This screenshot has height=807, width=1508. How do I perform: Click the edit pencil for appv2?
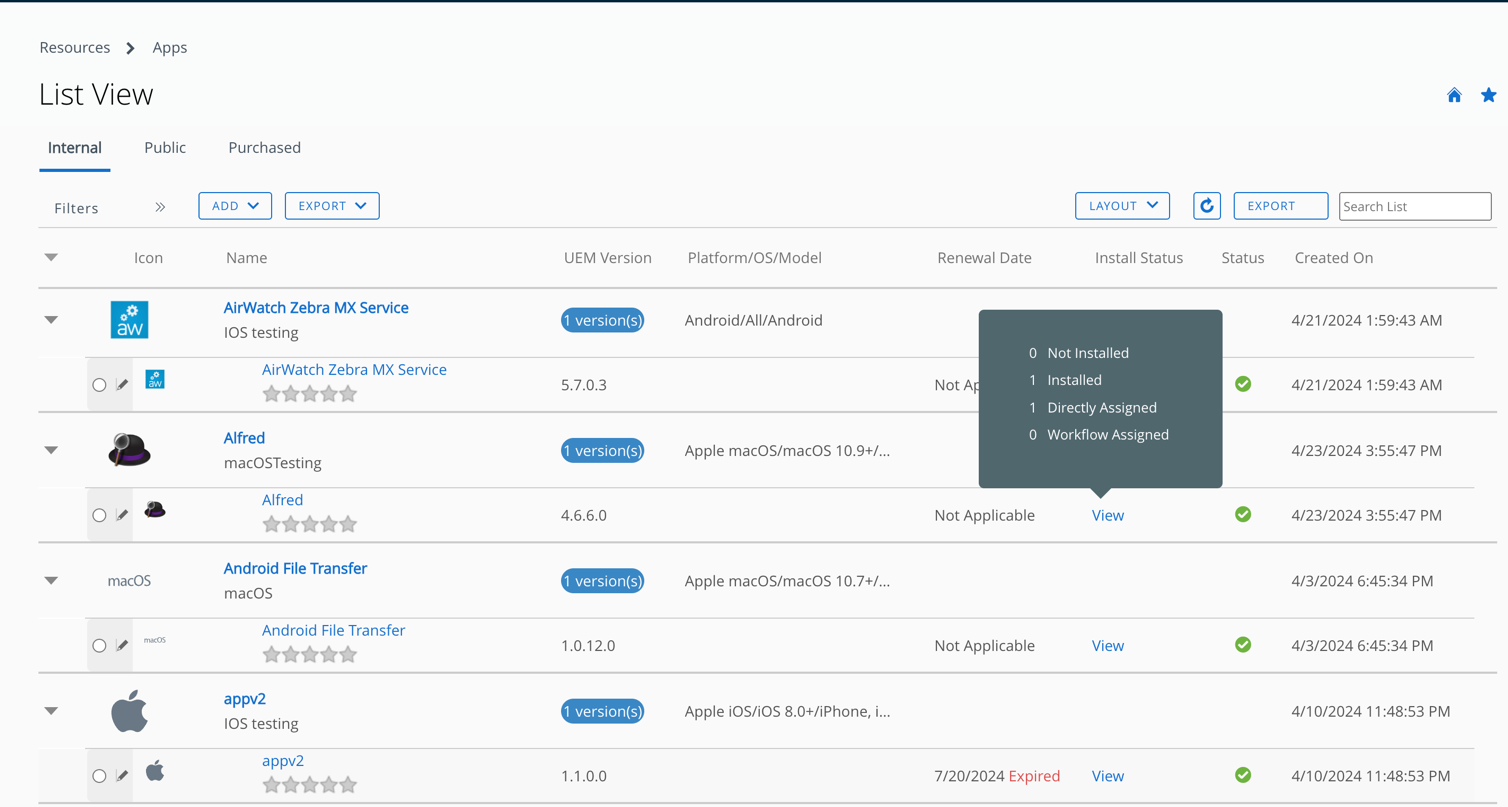(122, 776)
